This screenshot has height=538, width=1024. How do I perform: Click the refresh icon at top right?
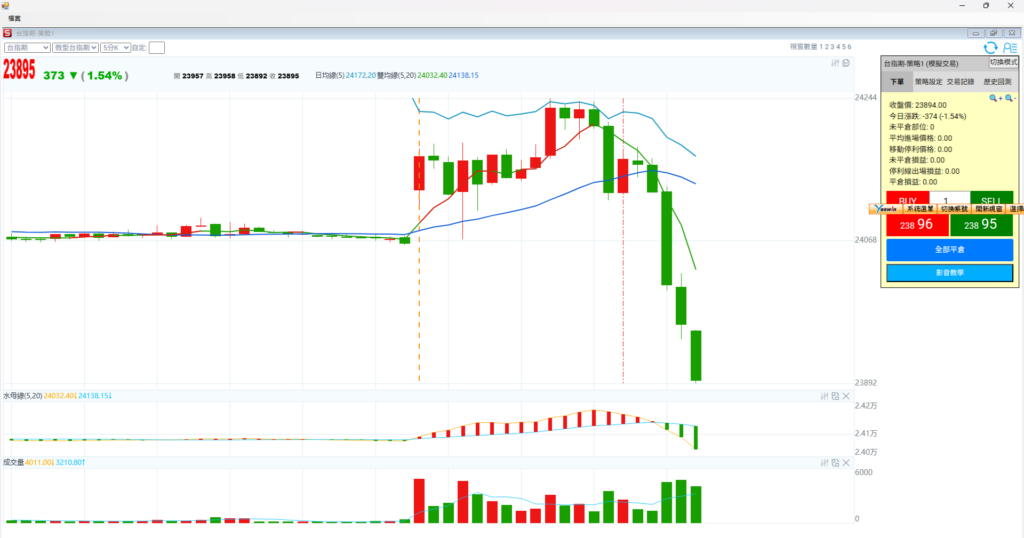tap(990, 47)
